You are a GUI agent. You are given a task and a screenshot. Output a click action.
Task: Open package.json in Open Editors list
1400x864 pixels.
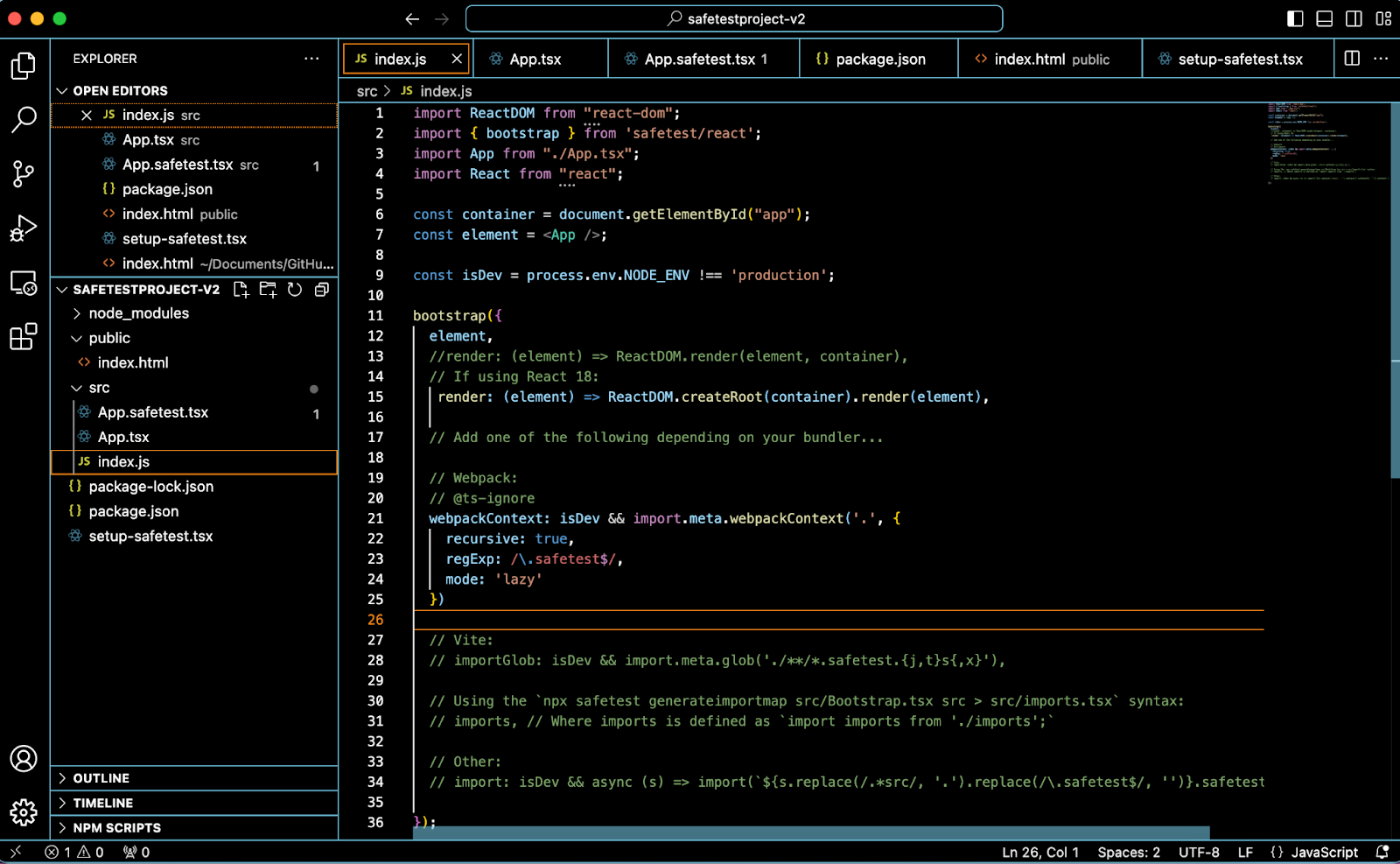coord(194,189)
